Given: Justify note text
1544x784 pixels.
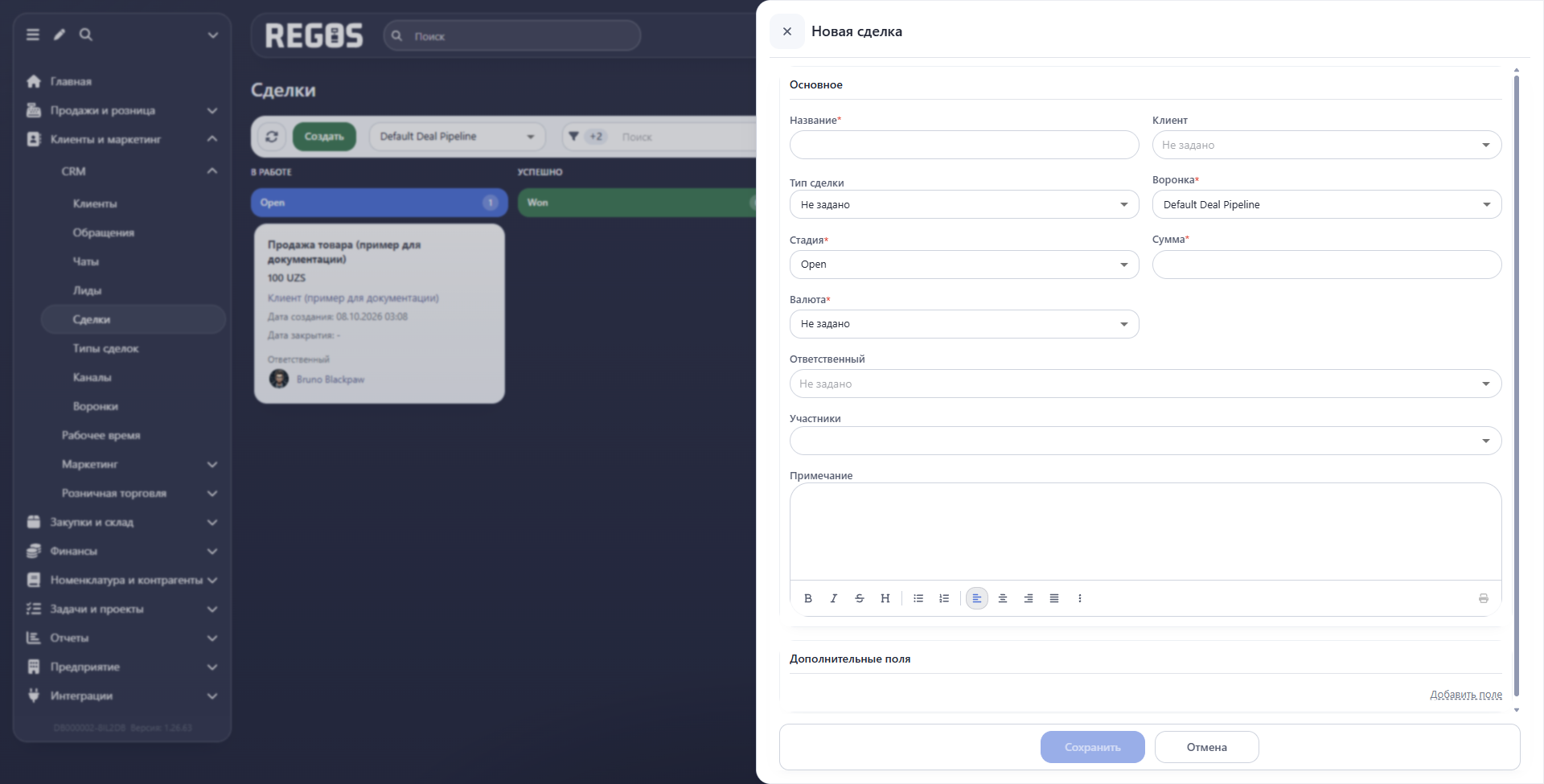Looking at the screenshot, I should pyautogui.click(x=1054, y=598).
